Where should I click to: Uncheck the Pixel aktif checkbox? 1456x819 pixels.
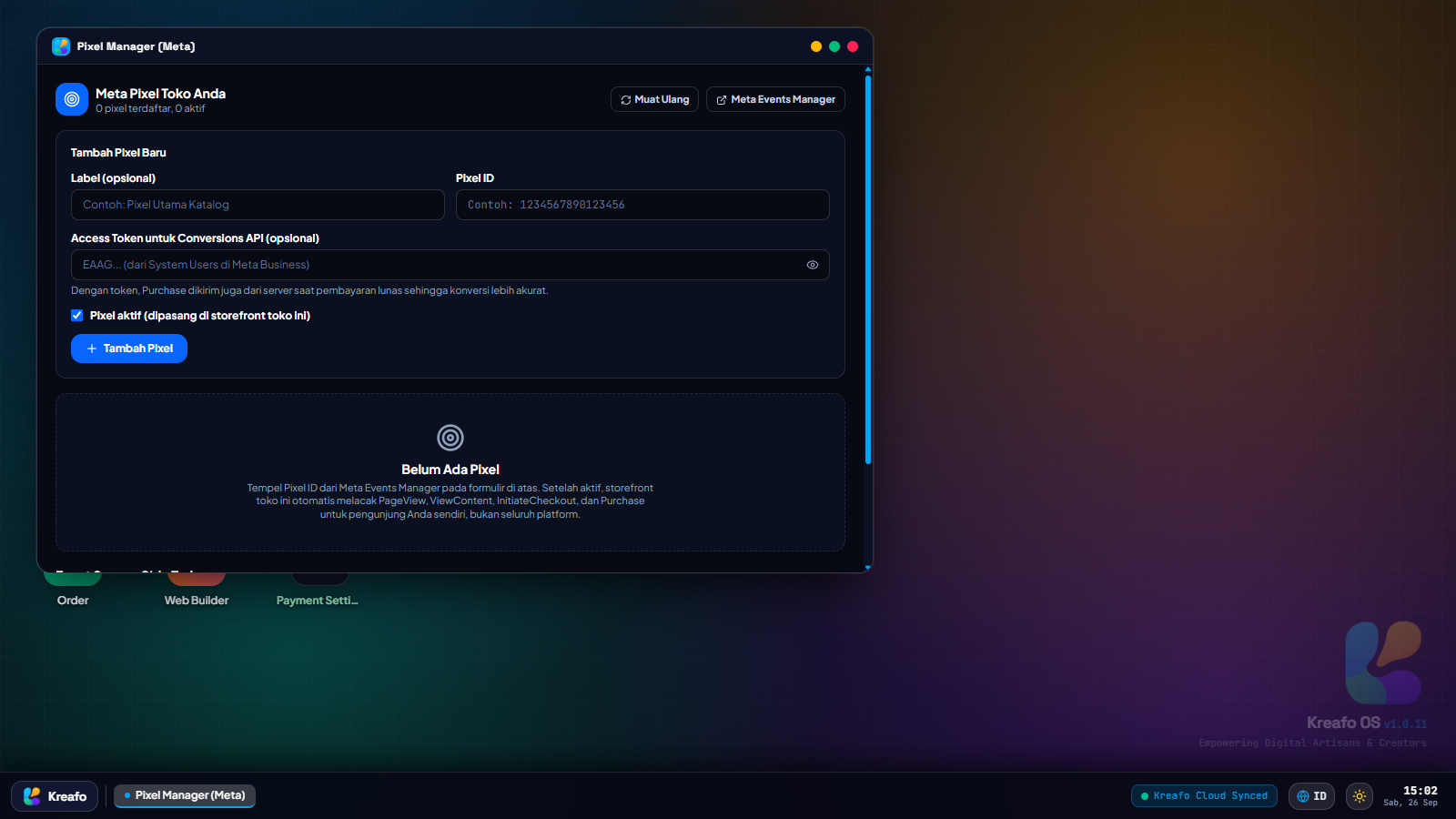pos(77,316)
